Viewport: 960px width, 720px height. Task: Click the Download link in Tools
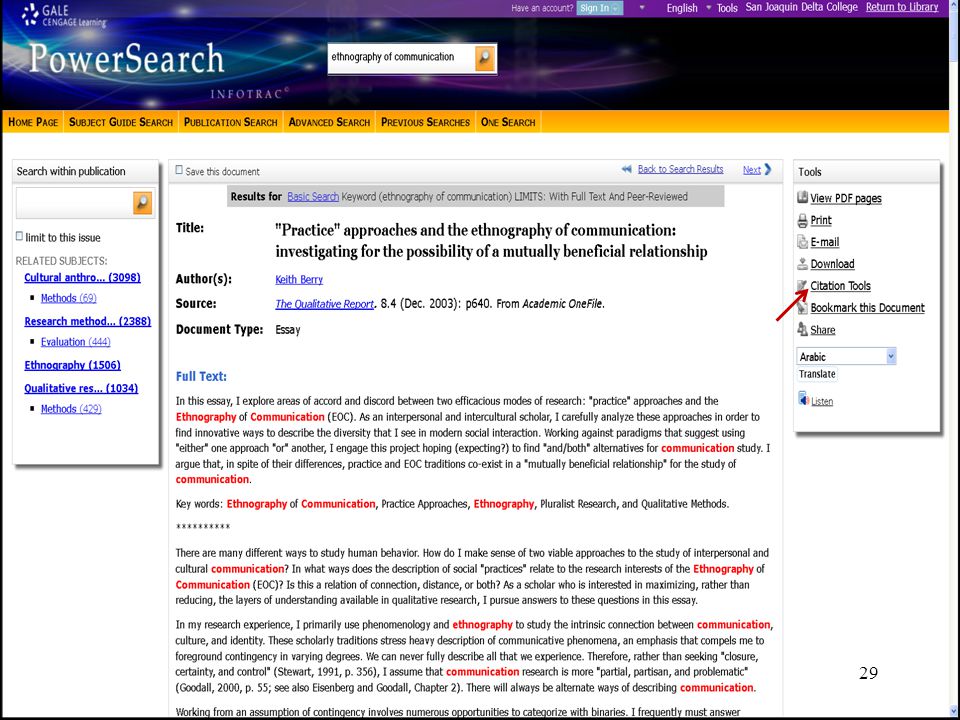click(x=832, y=264)
